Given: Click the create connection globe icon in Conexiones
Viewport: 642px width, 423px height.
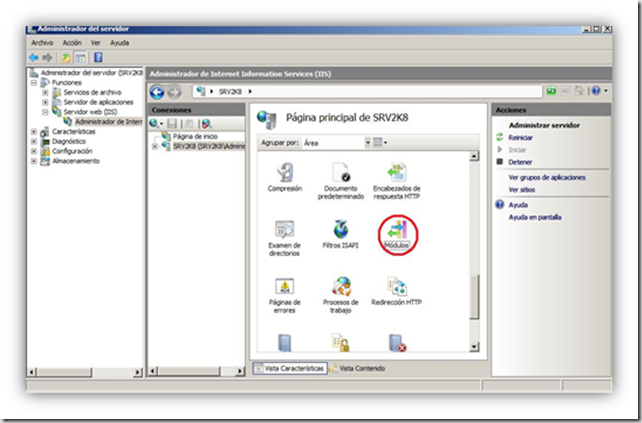Looking at the screenshot, I should tap(154, 123).
